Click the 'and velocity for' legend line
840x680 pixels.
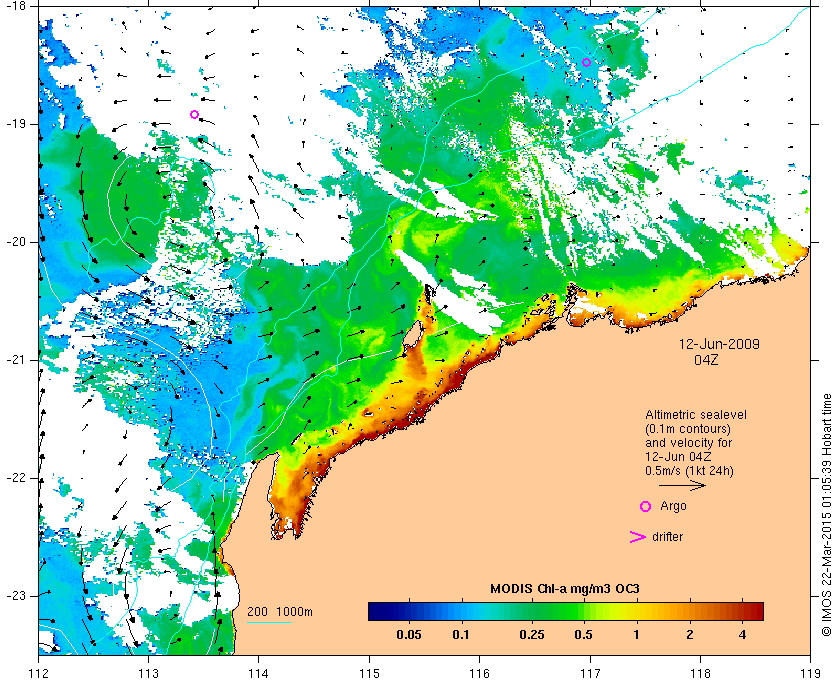688,443
